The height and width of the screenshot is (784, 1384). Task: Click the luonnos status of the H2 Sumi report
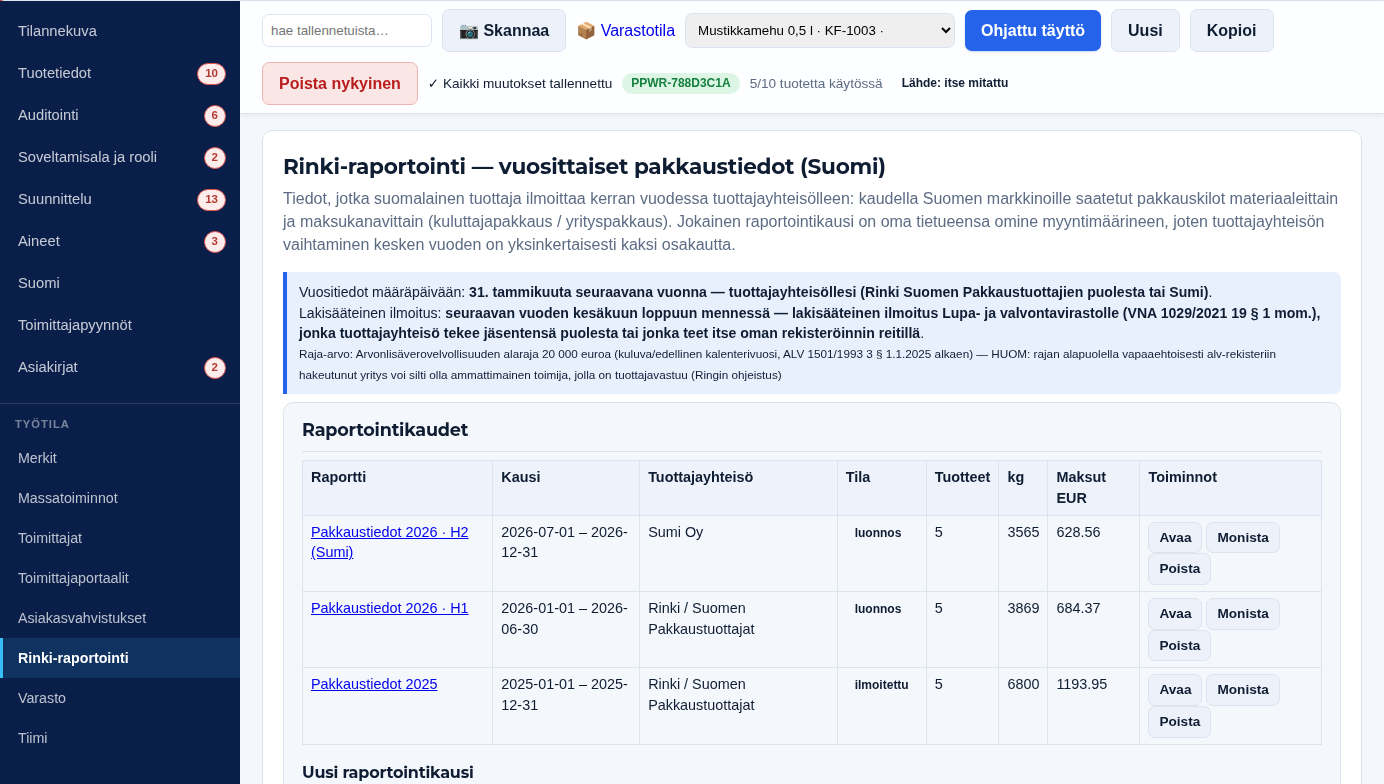click(878, 533)
